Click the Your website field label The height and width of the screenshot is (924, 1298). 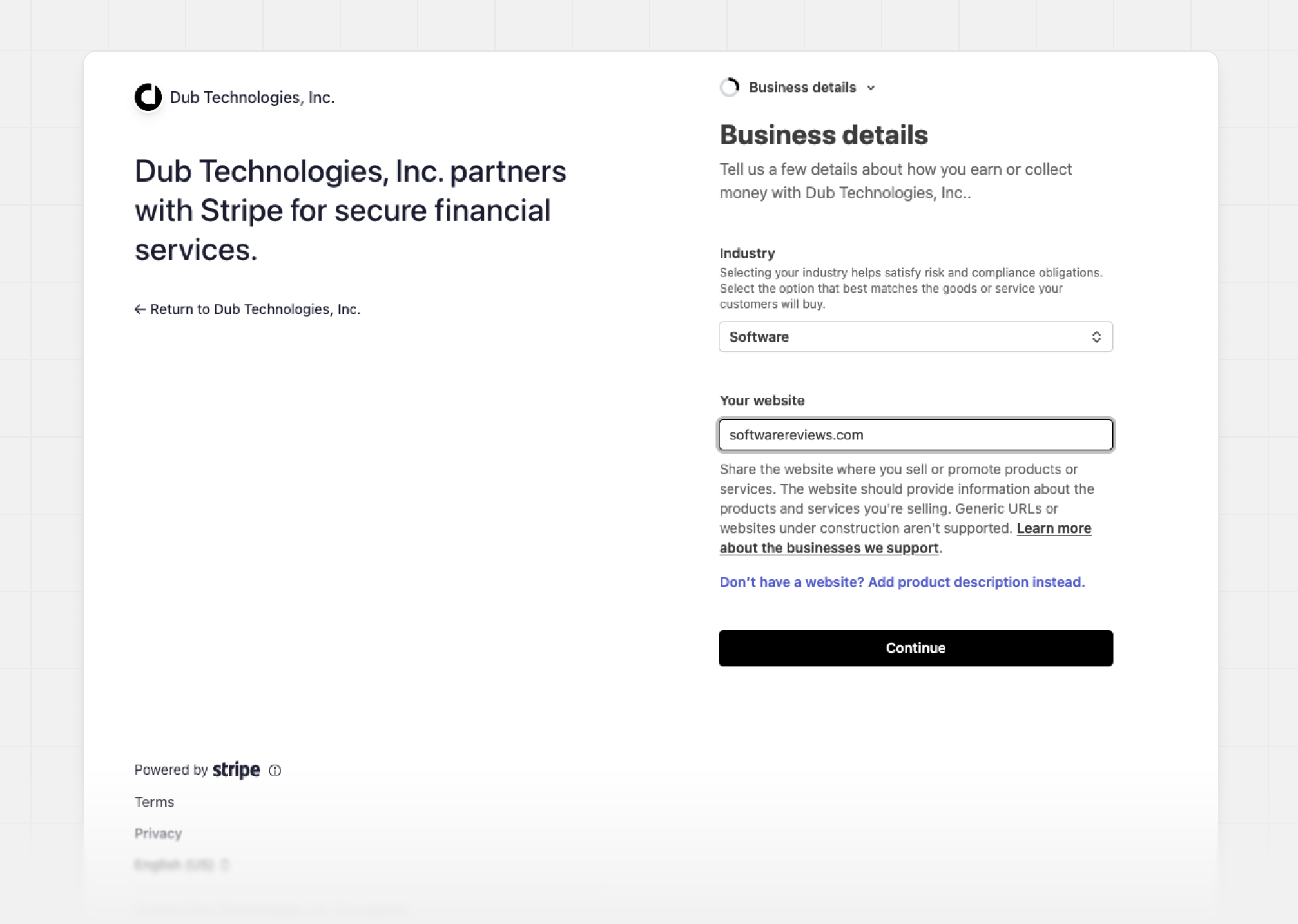[762, 401]
